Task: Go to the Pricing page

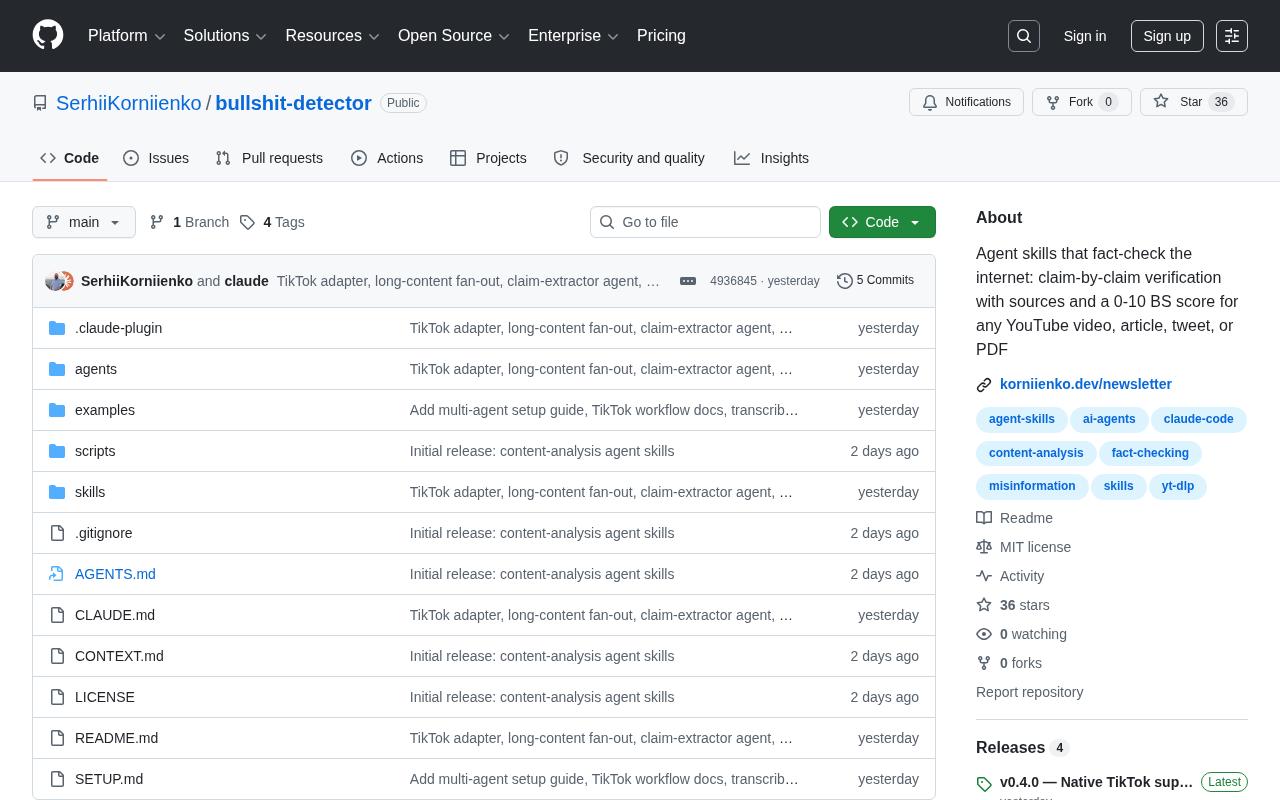Action: tap(661, 36)
